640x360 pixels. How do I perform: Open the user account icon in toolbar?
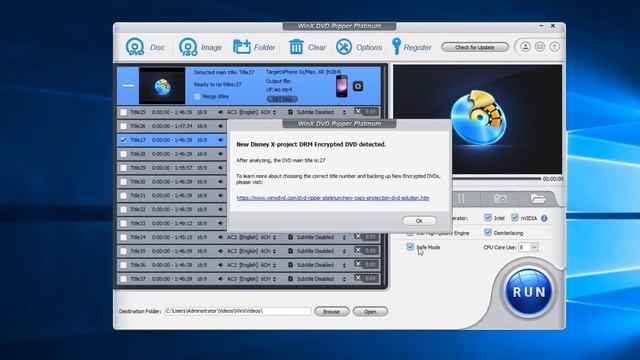click(x=525, y=47)
